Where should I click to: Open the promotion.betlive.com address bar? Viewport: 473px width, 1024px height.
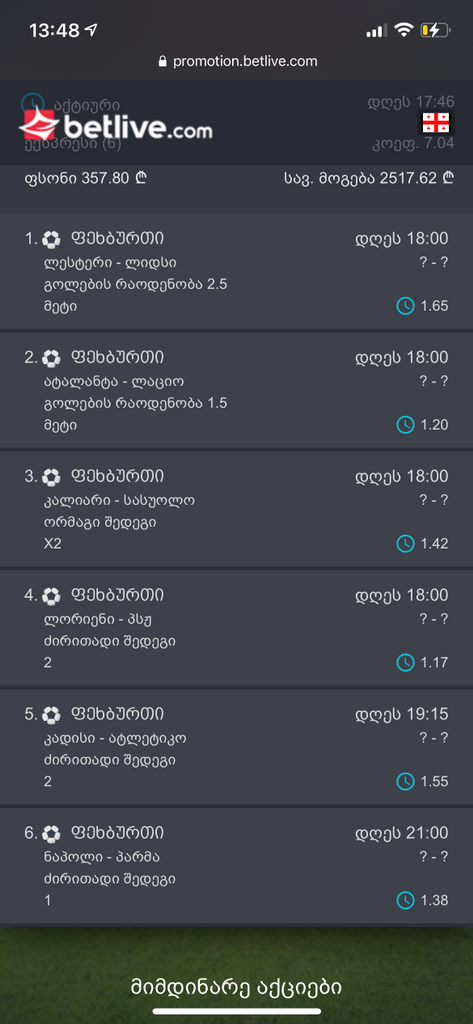(237, 61)
